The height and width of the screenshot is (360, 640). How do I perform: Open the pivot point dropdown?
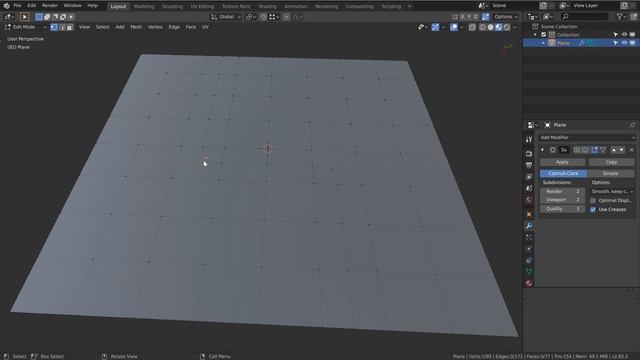click(251, 17)
